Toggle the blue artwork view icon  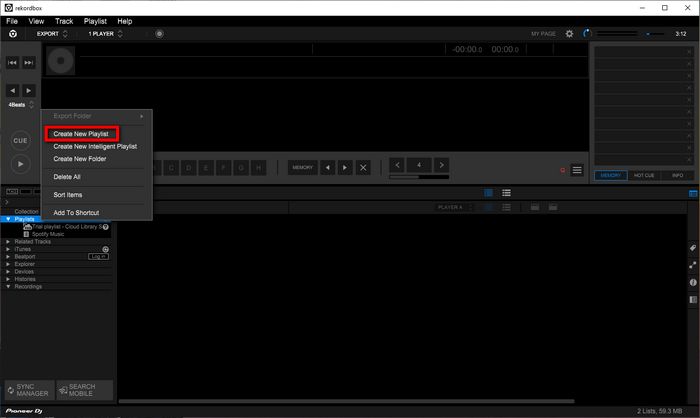(x=488, y=193)
